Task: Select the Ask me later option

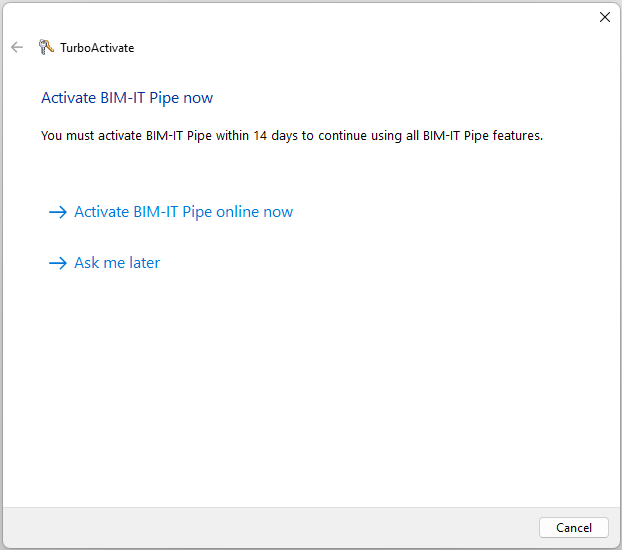Action: pyautogui.click(x=104, y=263)
